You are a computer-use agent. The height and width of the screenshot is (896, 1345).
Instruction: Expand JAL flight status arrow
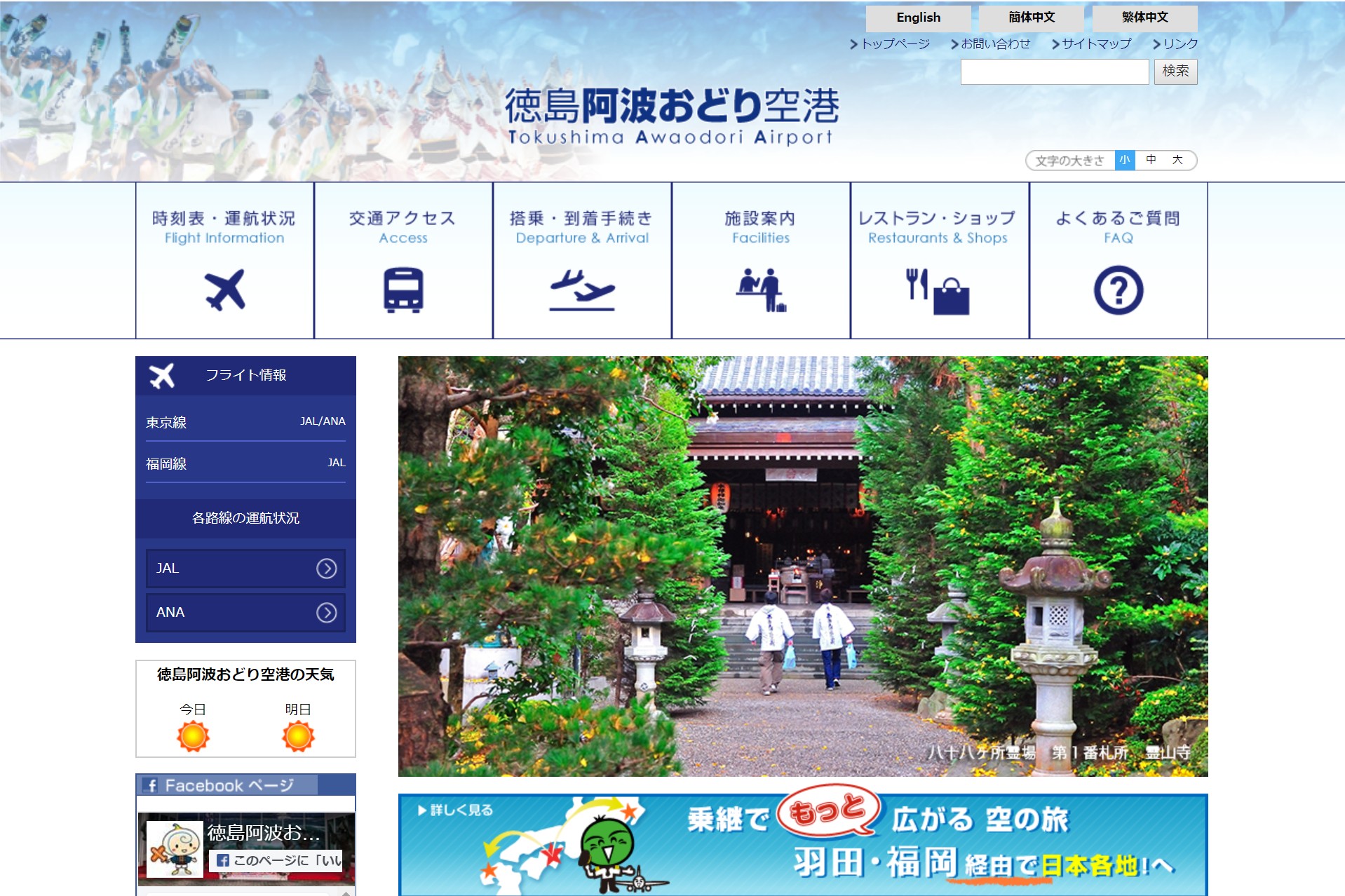[x=326, y=569]
